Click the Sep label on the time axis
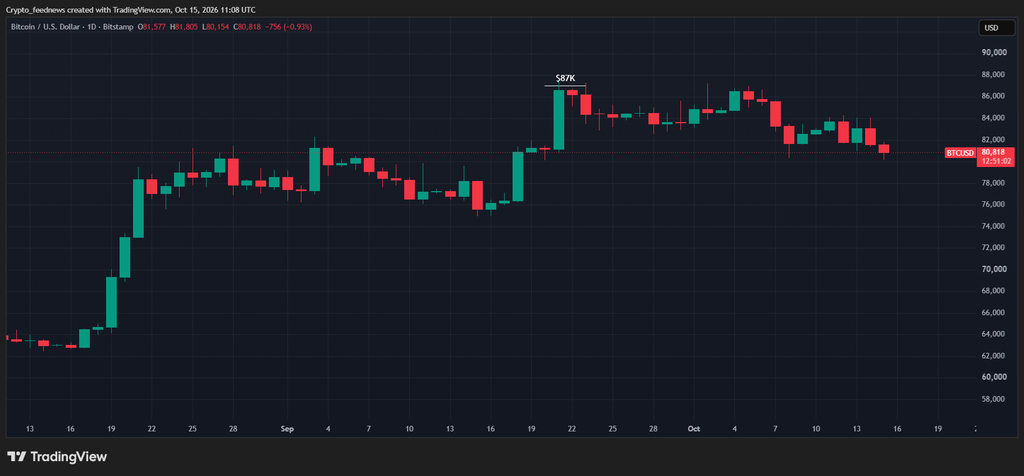The image size is (1024, 476). [x=287, y=429]
